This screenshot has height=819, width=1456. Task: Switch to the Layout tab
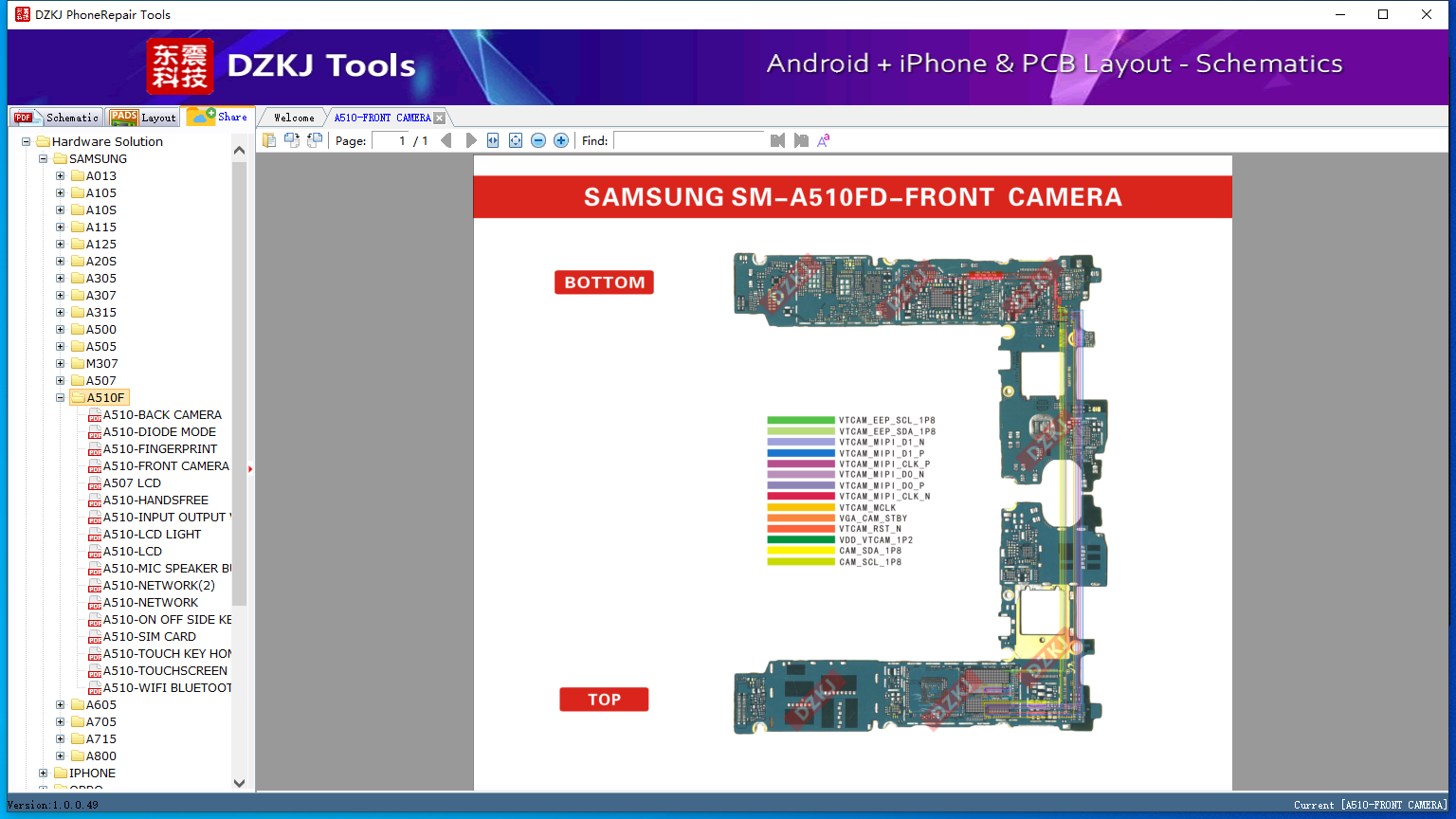143,118
